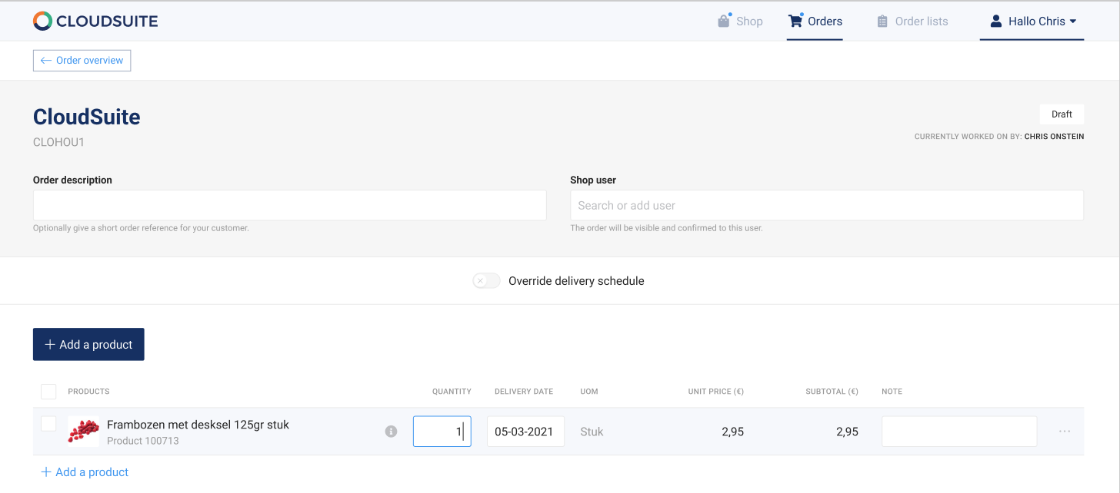
Task: Open the Shop user search box
Action: 826,205
